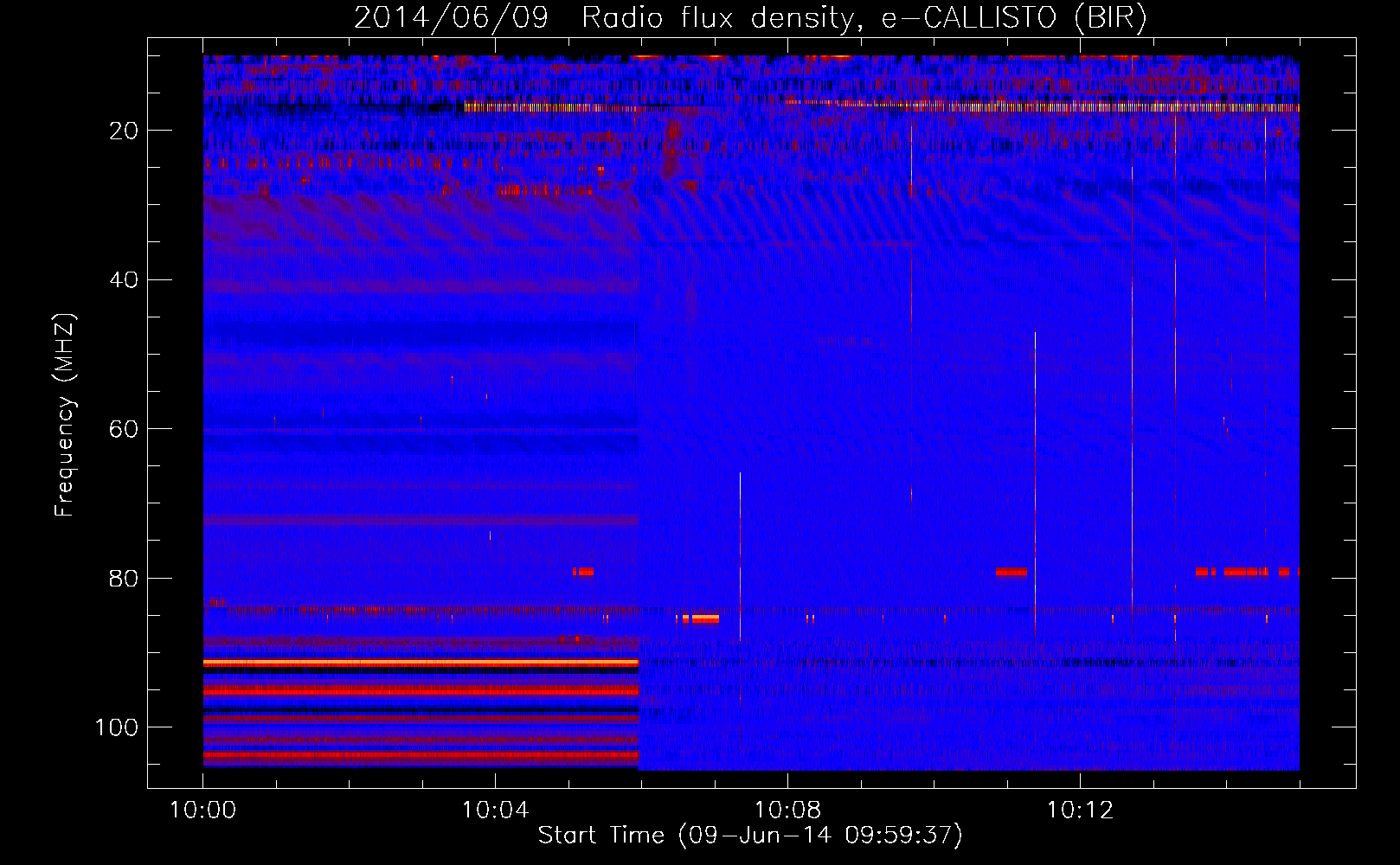Click the '10:08' time tick label
Screen dimensions: 1400x865
click(x=787, y=811)
